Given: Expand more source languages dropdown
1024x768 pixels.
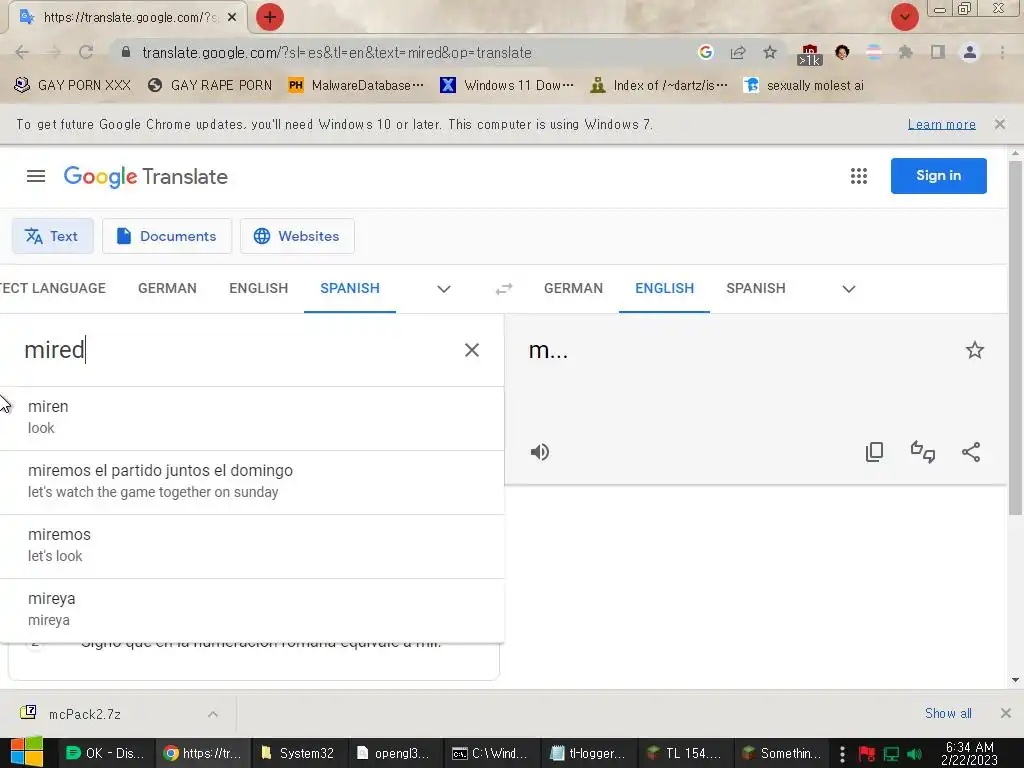Looking at the screenshot, I should [x=444, y=289].
